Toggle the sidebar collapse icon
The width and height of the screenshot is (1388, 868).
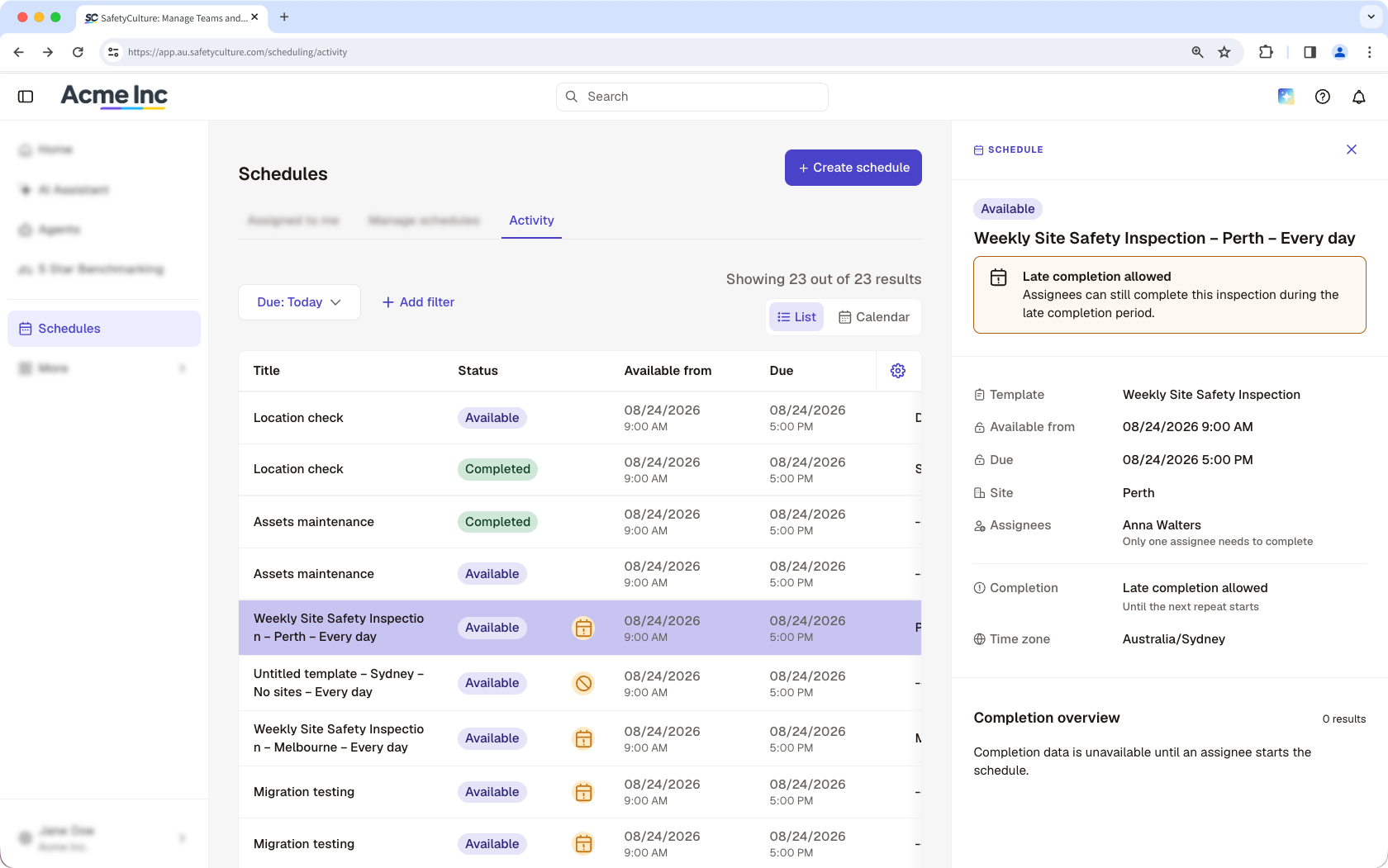26,97
